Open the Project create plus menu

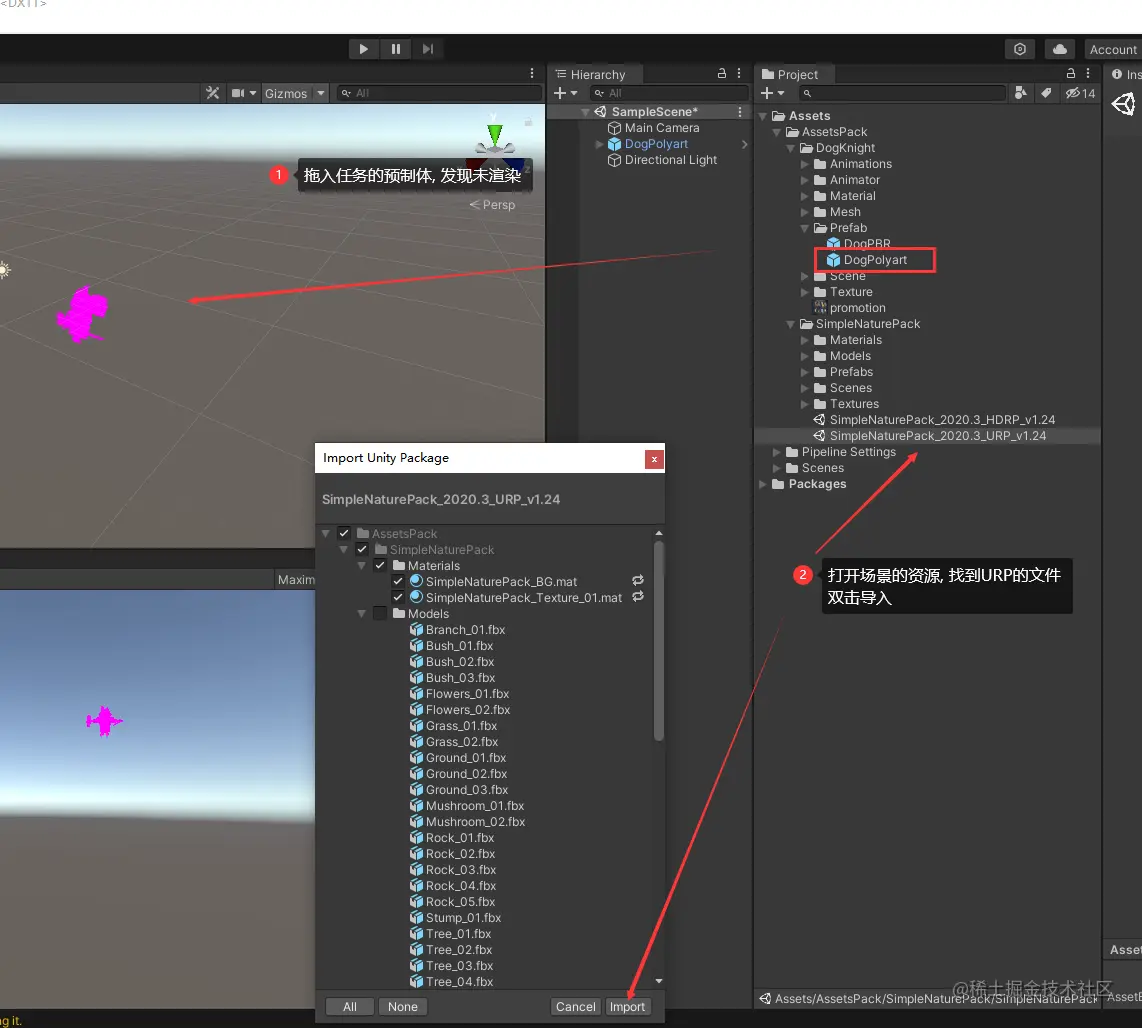772,93
